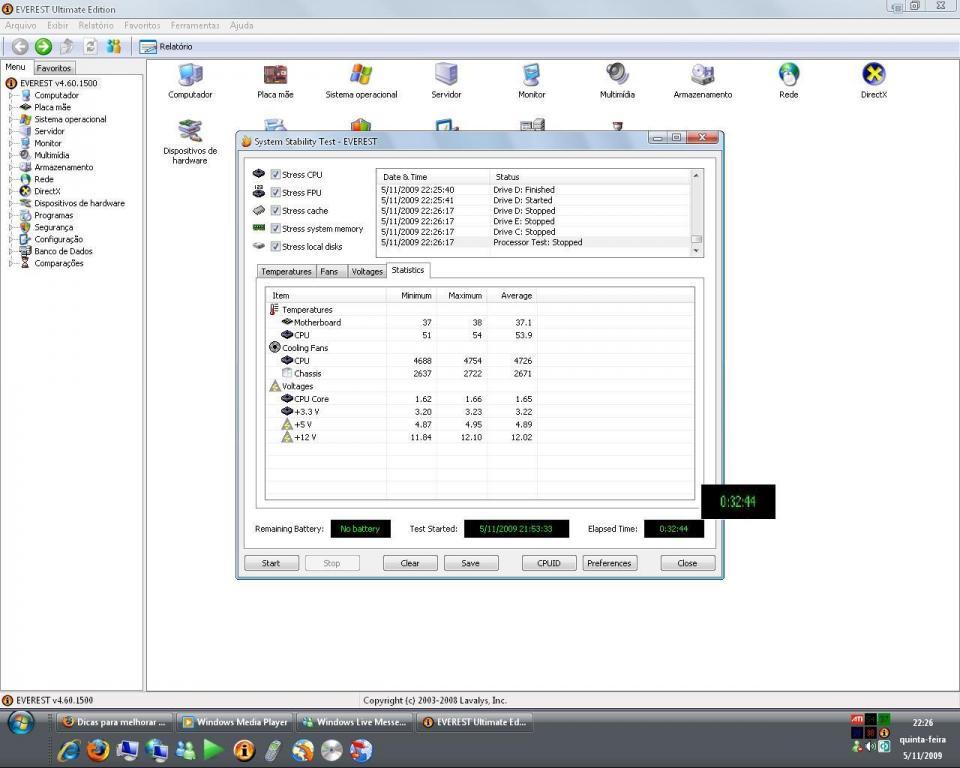
Task: Select the CPU Core voltage row
Action: [480, 399]
